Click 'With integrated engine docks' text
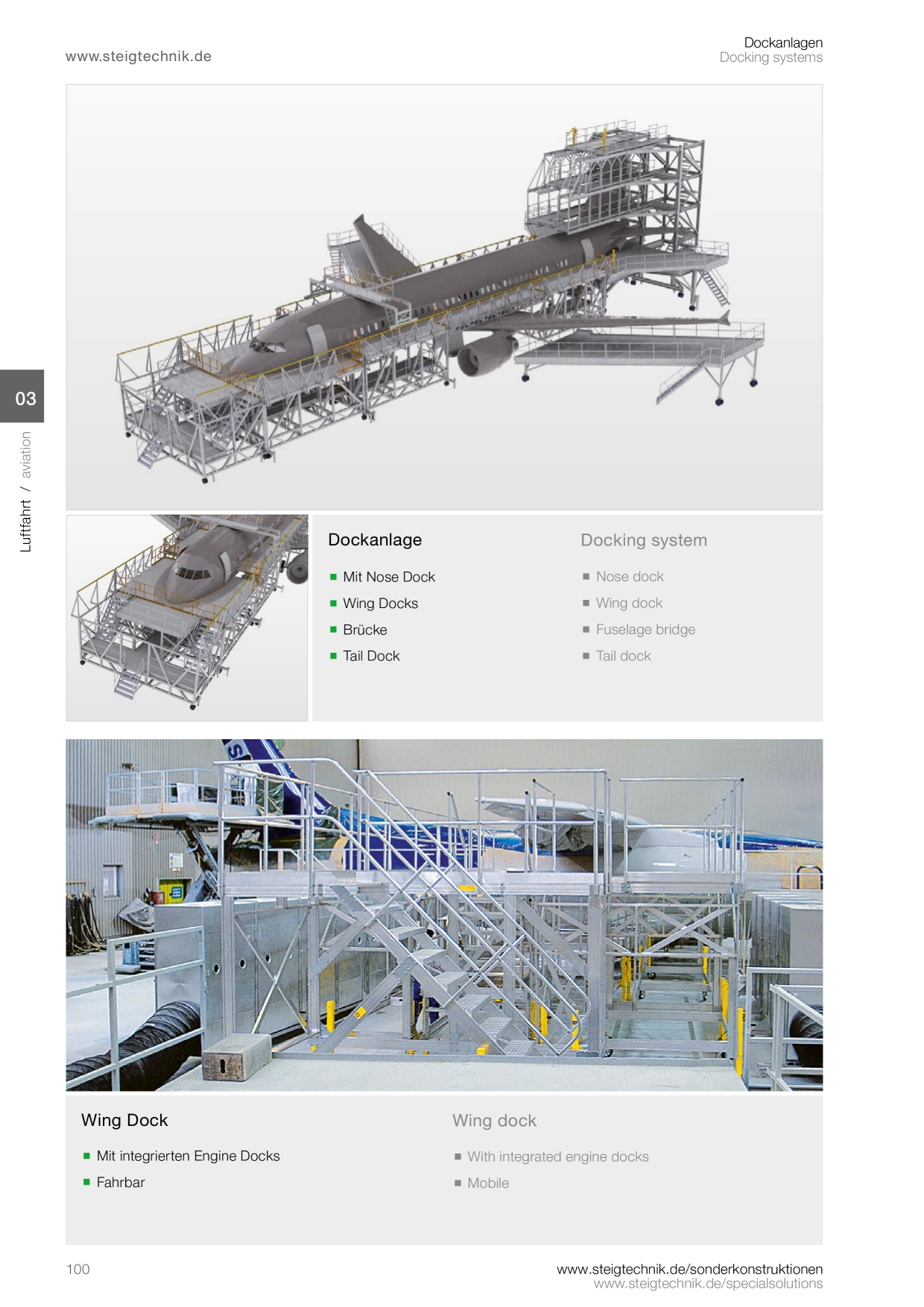924x1307 pixels. [x=558, y=1156]
